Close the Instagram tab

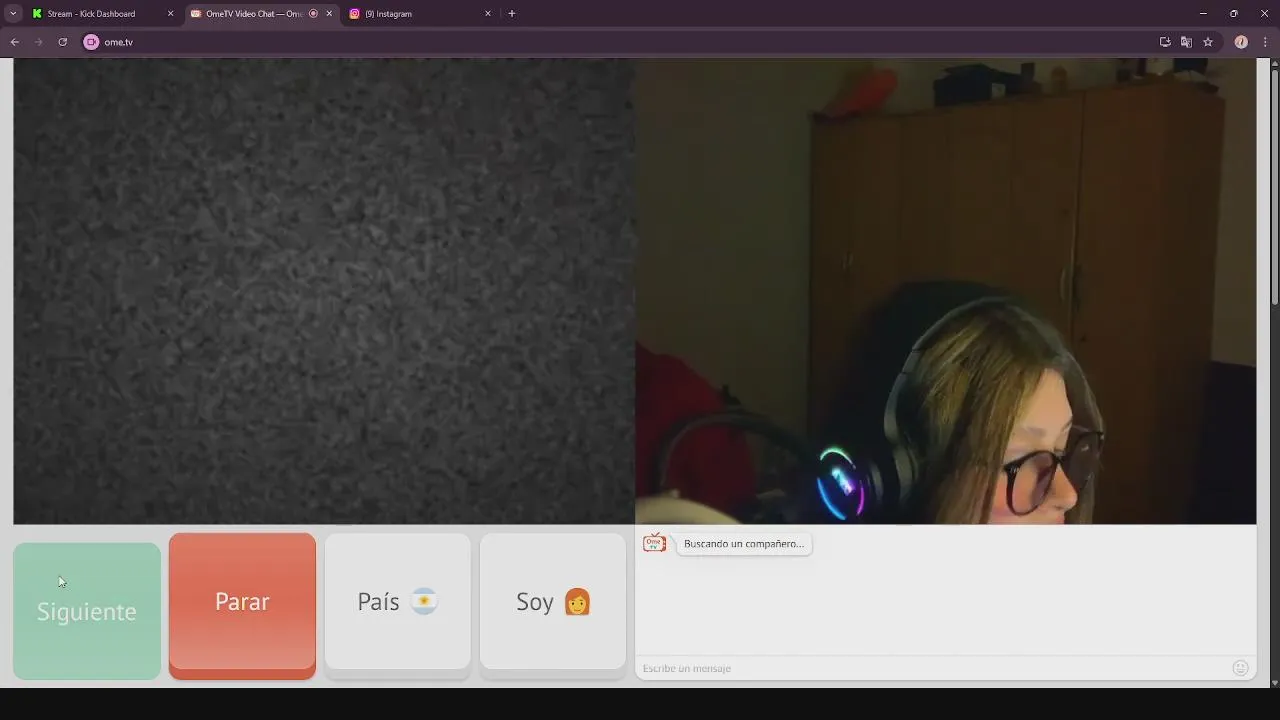click(488, 14)
